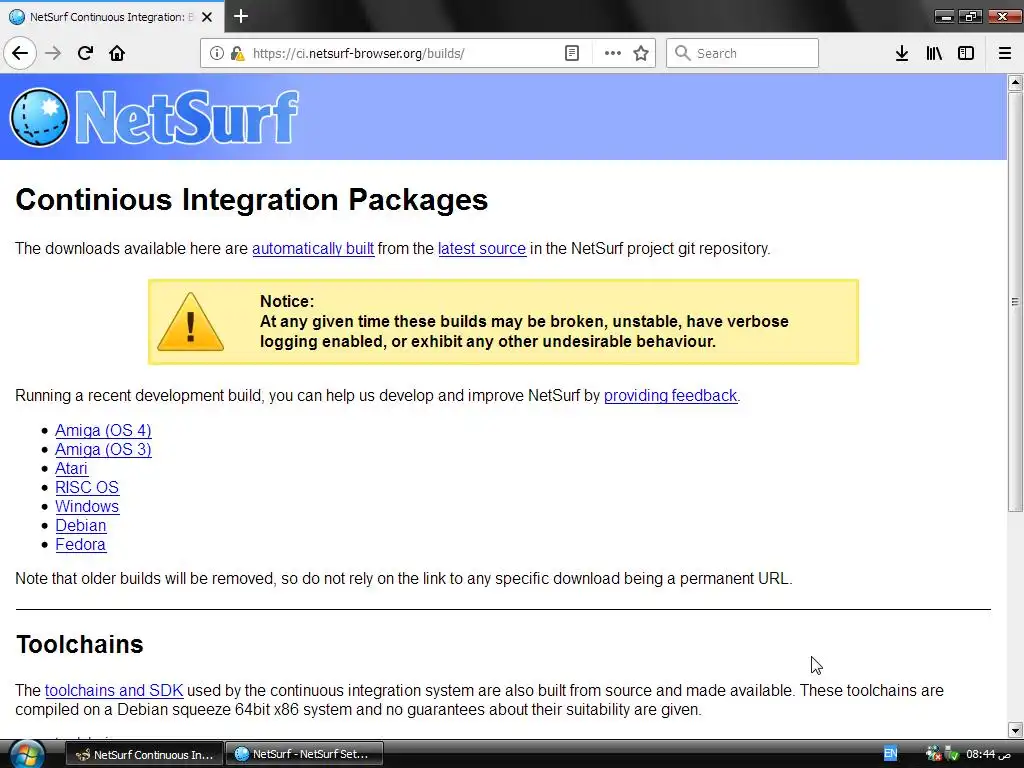Close the NetSurf Continuous Integration tab
The height and width of the screenshot is (768, 1024).
pyautogui.click(x=207, y=17)
